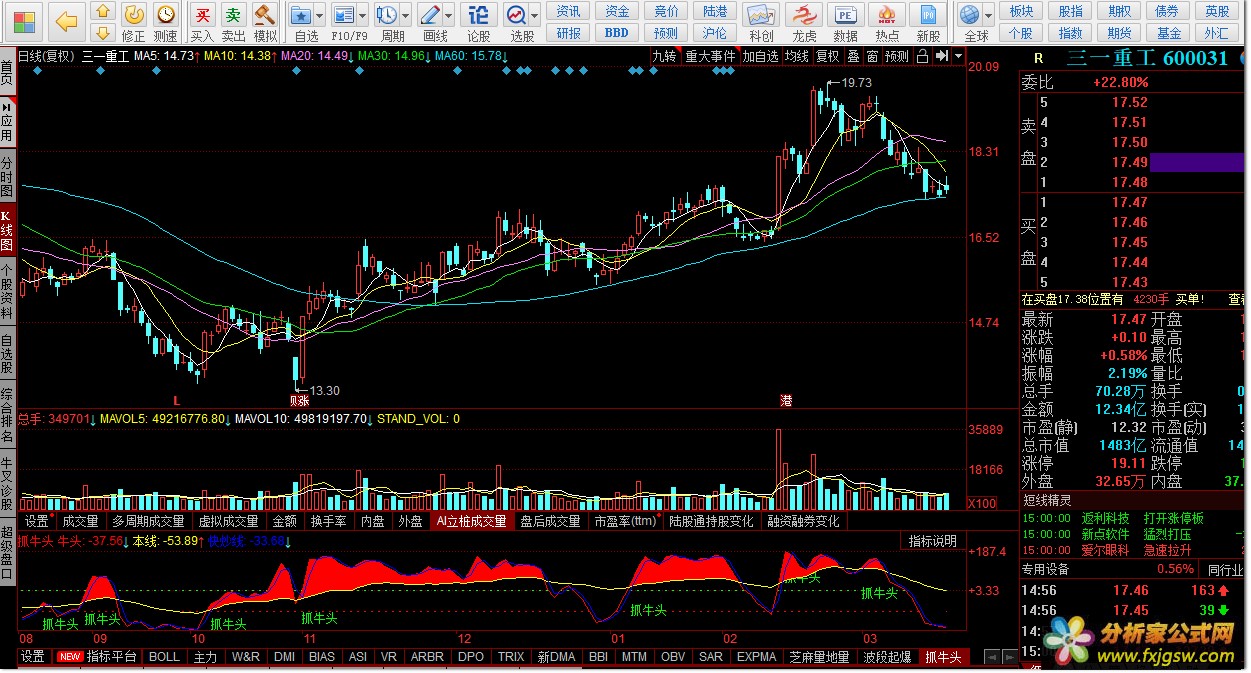Open the 热点 hot topics icon
The height and width of the screenshot is (673, 1251).
coord(887,22)
